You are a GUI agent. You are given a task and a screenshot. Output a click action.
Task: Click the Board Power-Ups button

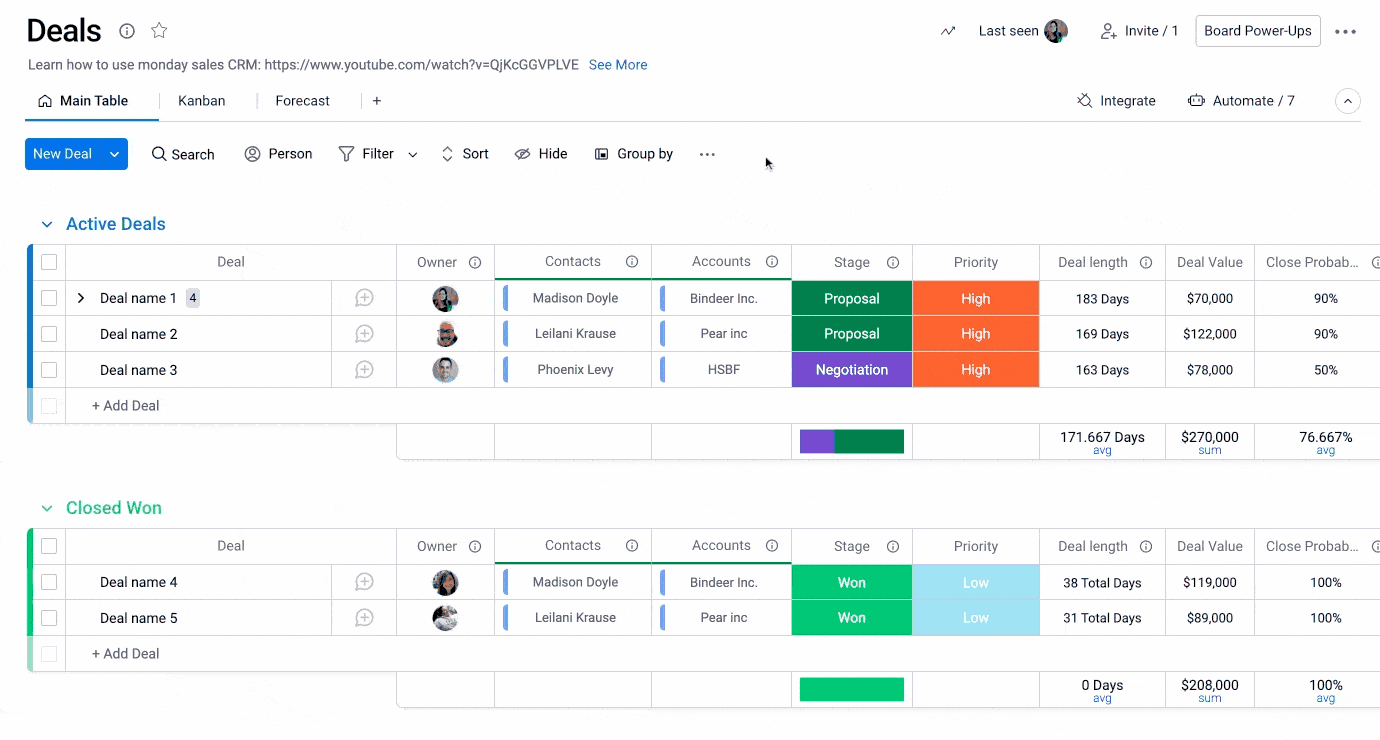point(1257,31)
